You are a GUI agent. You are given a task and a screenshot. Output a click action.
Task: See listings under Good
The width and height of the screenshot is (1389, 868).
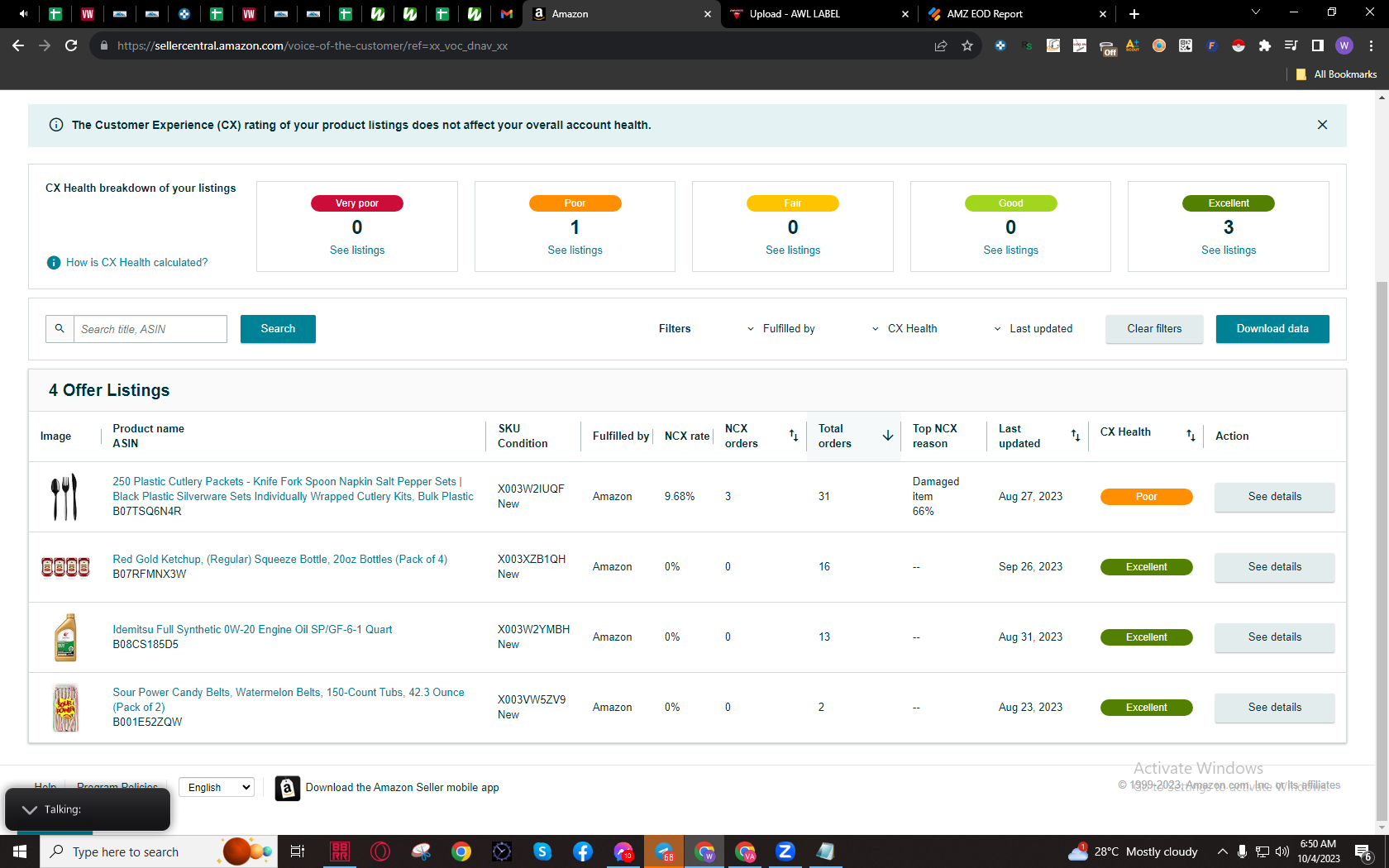1010,250
